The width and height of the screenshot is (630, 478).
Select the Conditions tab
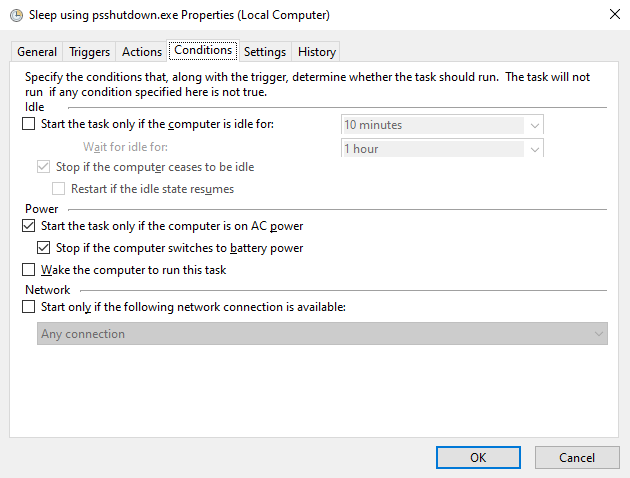202,50
